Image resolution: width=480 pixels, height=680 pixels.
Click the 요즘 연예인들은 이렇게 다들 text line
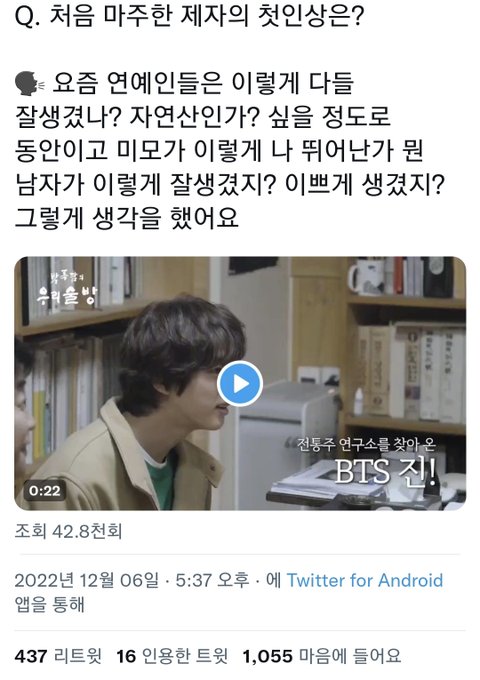(203, 83)
